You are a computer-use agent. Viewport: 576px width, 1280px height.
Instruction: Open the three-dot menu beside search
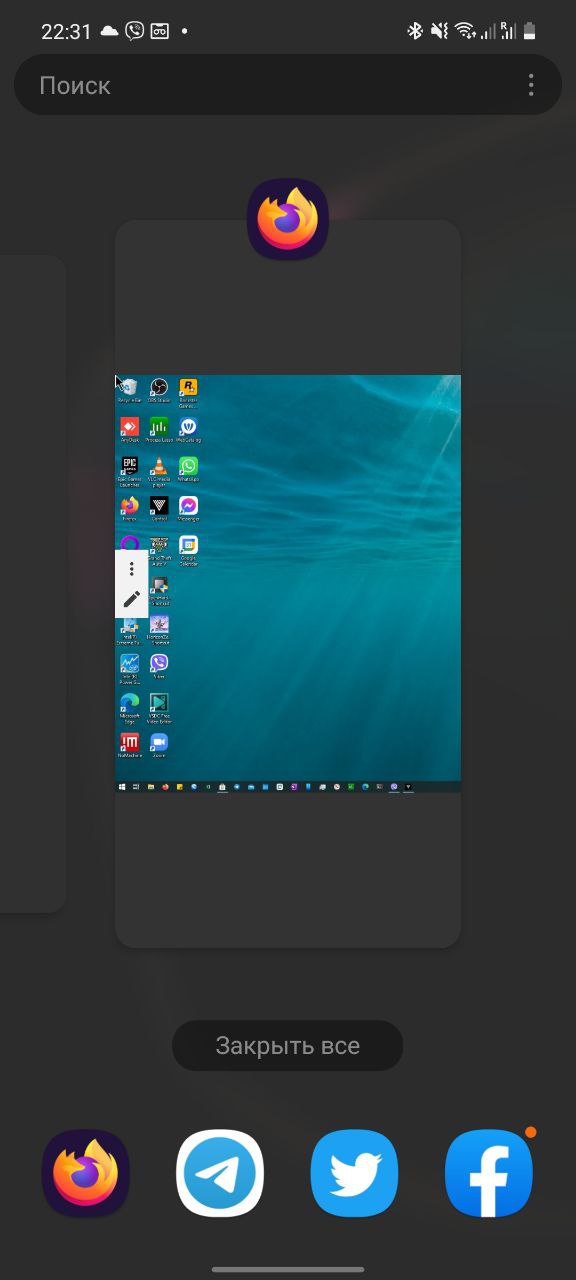click(x=531, y=85)
